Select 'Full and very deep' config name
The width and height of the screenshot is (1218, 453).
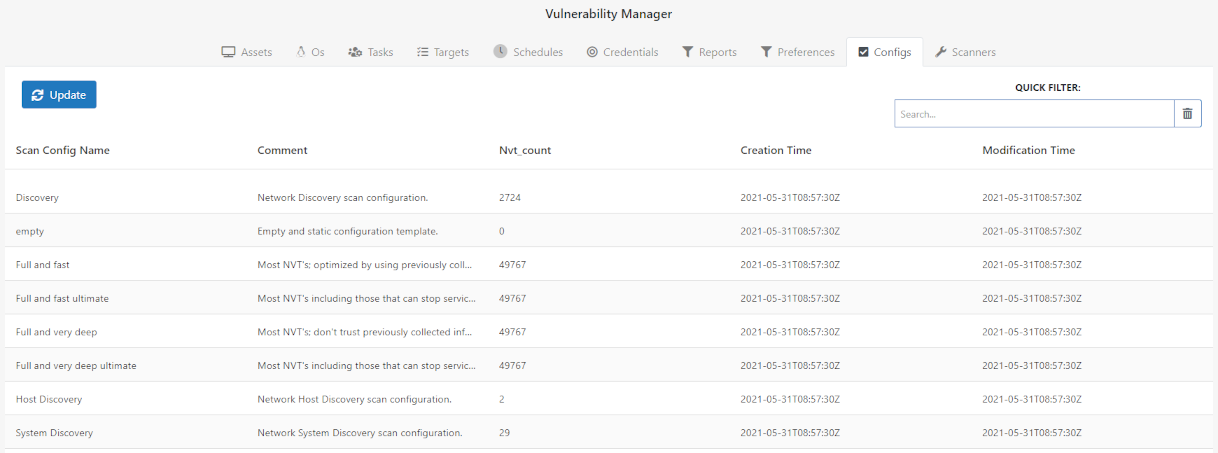(x=57, y=332)
